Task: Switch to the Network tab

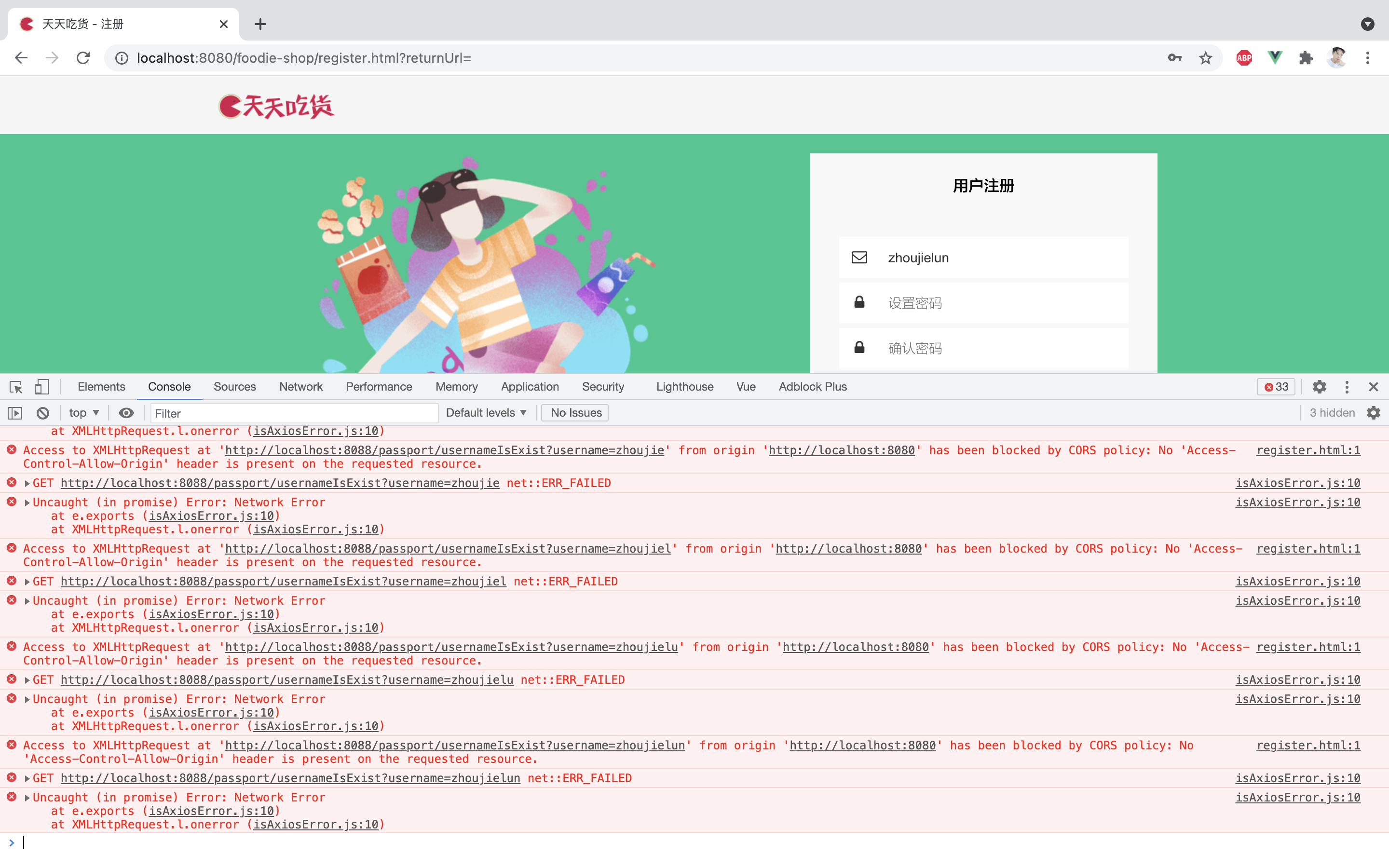Action: point(301,387)
